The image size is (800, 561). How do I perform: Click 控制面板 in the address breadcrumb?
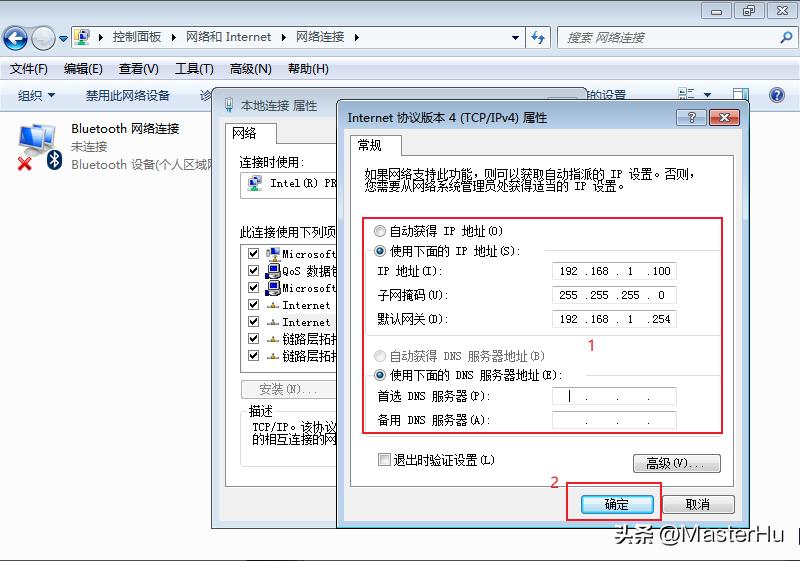point(137,37)
